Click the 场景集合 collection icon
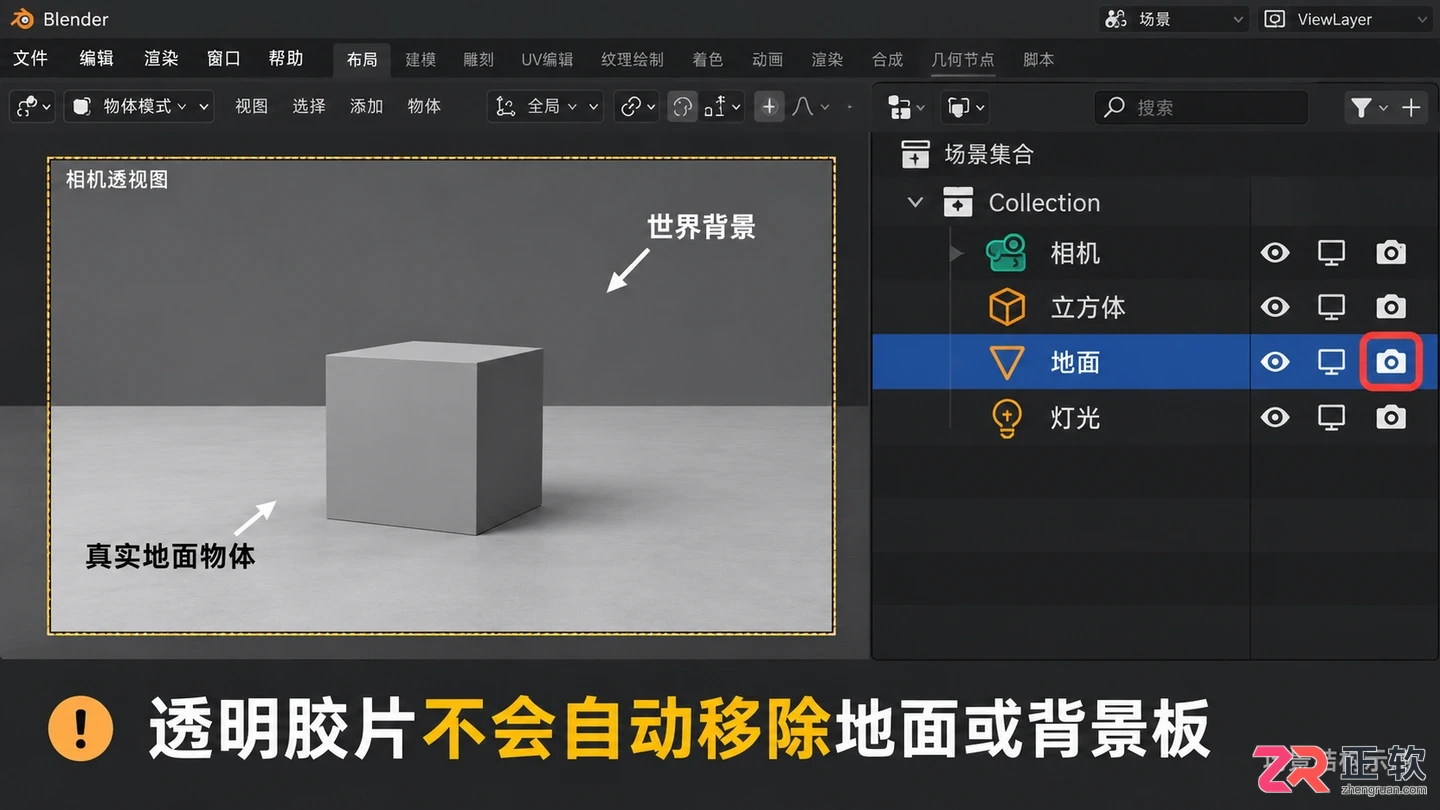 click(x=915, y=154)
